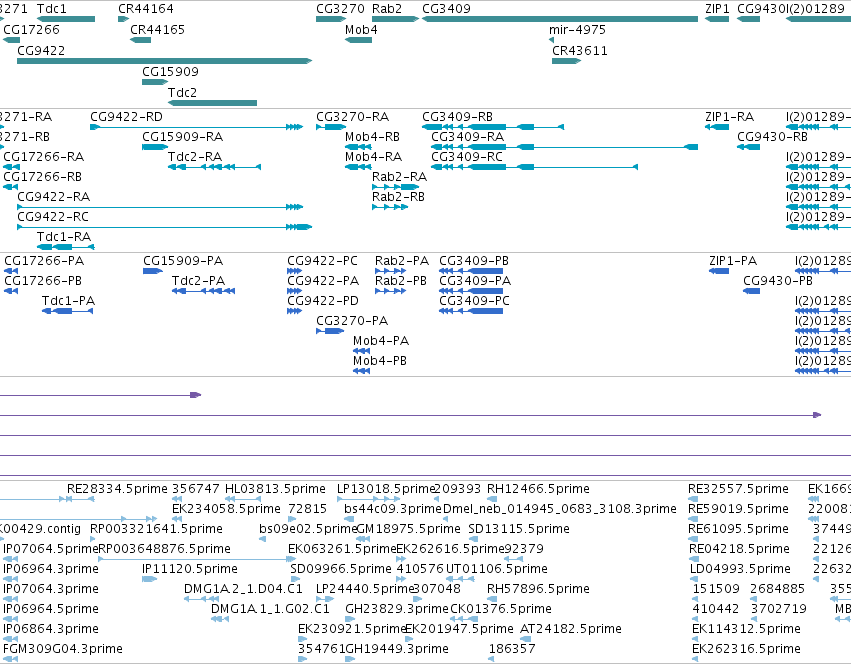This screenshot has width=851, height=664.
Task: Select the Rab2-PA protein label
Action: (x=402, y=261)
